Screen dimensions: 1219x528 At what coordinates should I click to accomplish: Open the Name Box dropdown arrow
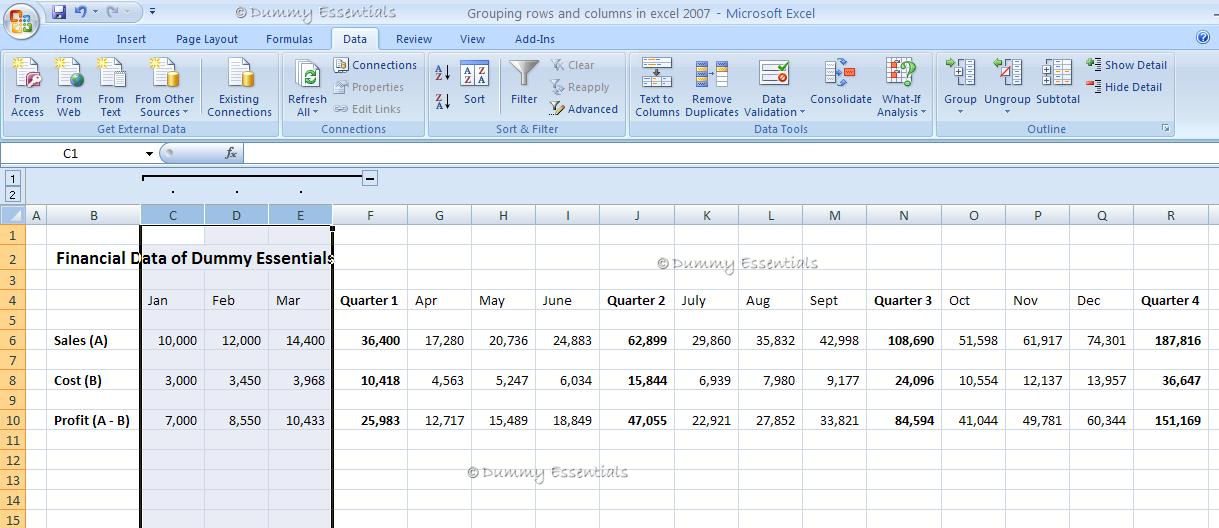(x=149, y=154)
